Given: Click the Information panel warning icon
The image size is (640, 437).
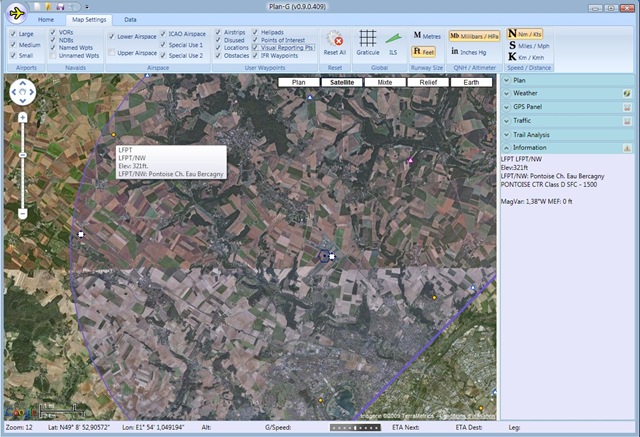Looking at the screenshot, I should coord(627,148).
